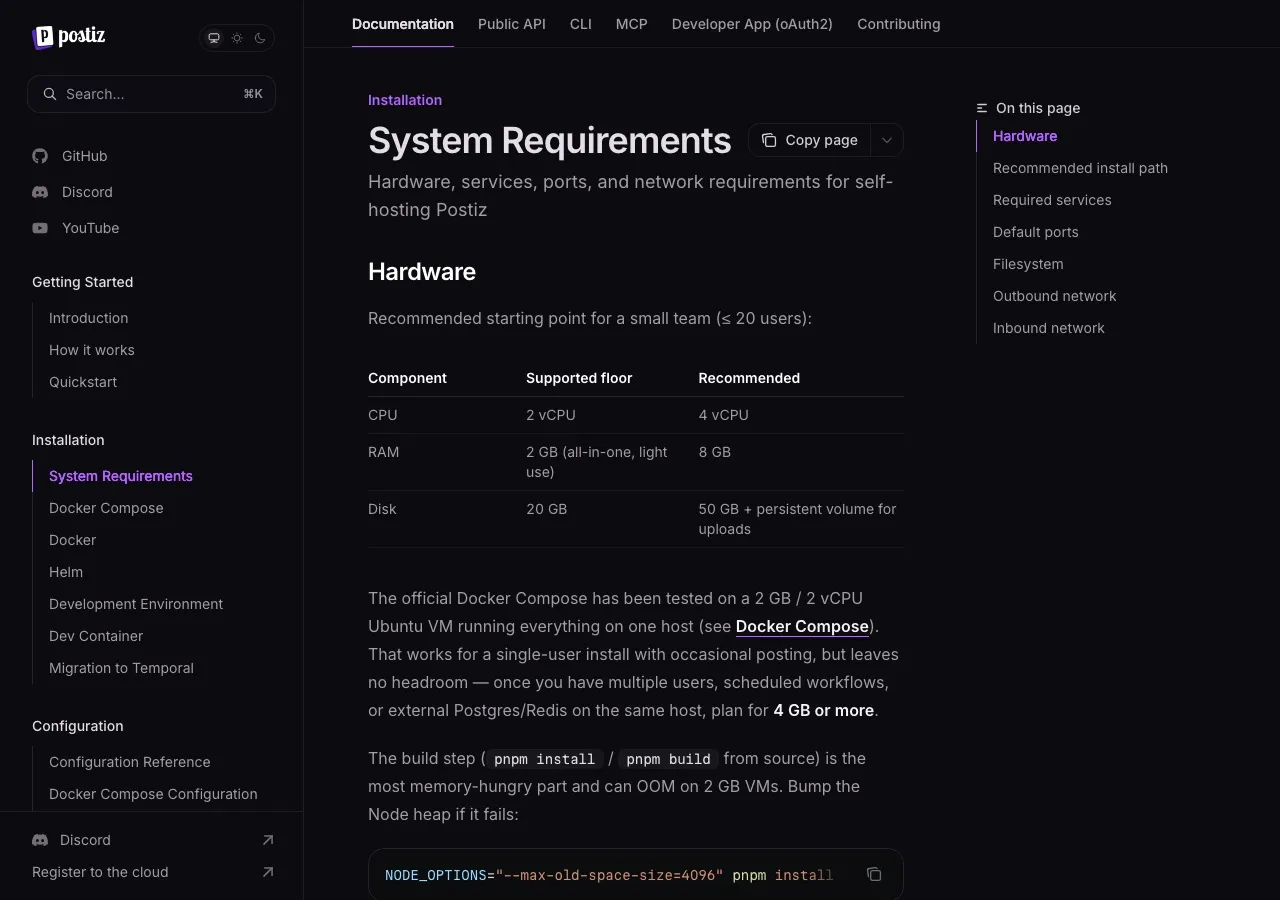The image size is (1280, 900).
Task: Click the search magnifier icon
Action: pyautogui.click(x=49, y=94)
